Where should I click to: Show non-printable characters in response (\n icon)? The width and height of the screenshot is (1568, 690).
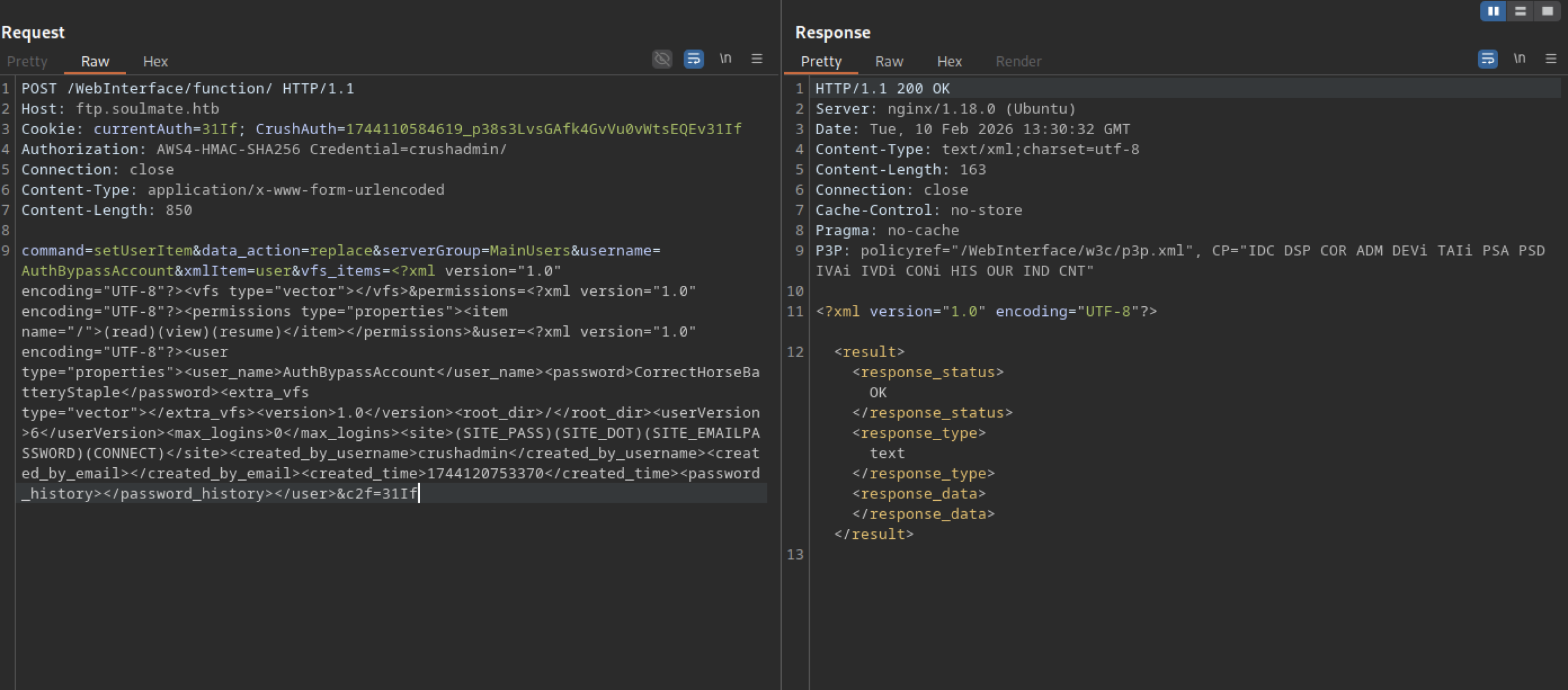click(1519, 59)
